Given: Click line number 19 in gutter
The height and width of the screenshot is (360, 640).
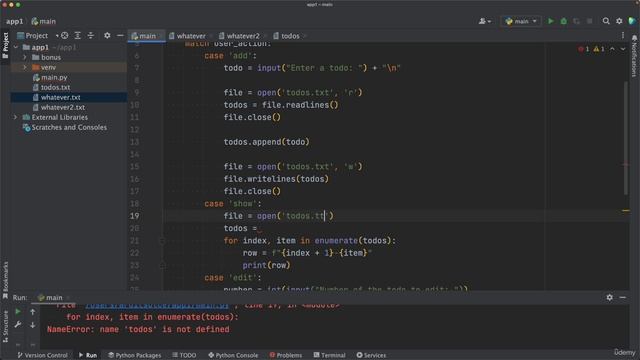Looking at the screenshot, I should (135, 216).
